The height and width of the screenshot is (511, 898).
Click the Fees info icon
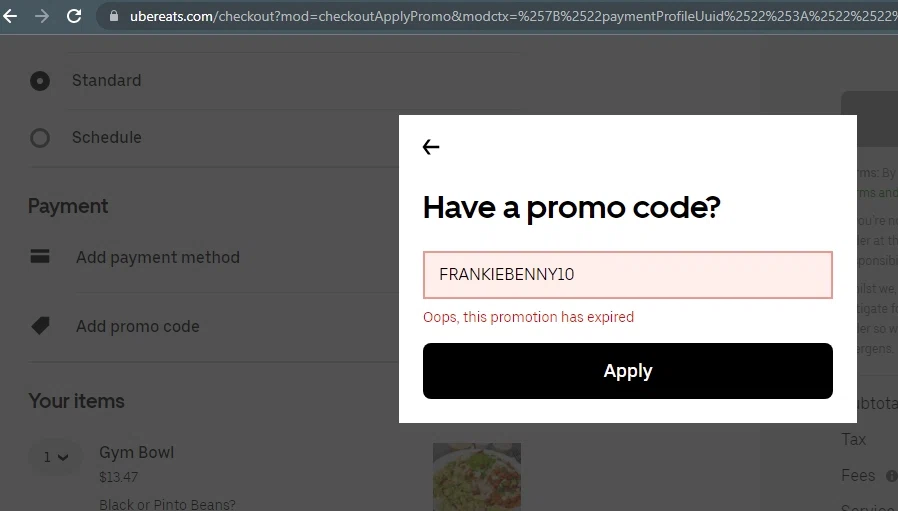point(892,475)
